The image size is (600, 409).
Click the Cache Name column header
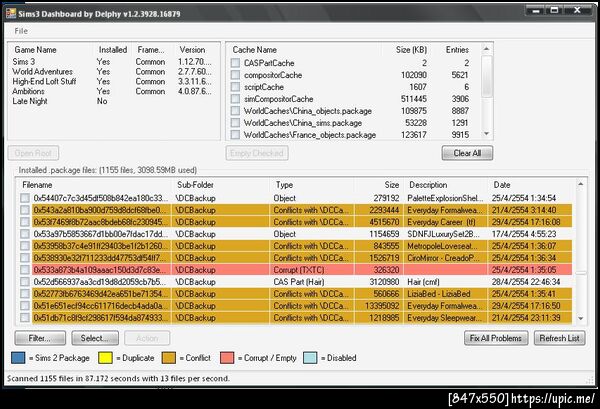point(304,50)
